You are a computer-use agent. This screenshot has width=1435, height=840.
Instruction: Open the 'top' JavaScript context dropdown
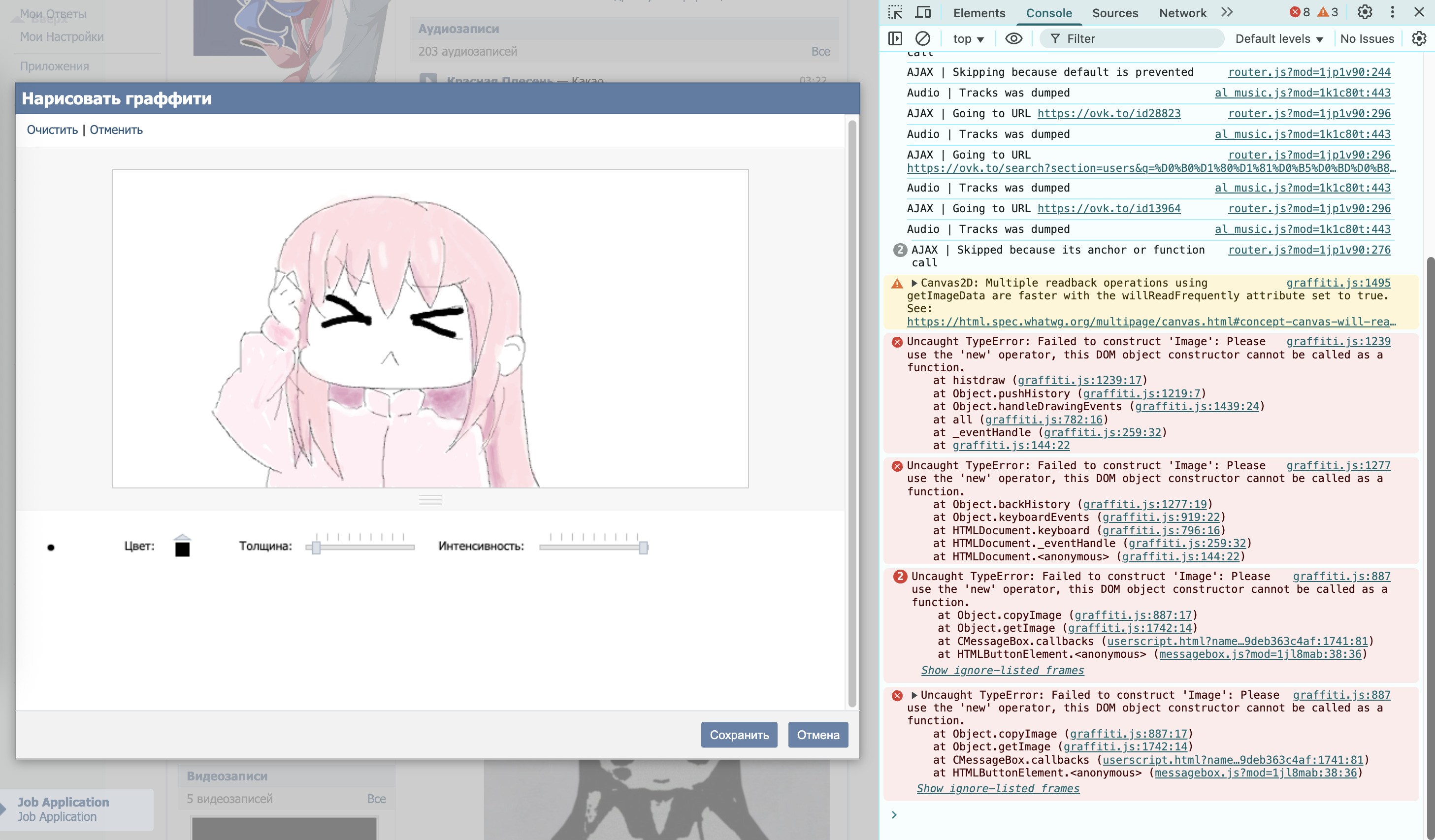point(968,39)
